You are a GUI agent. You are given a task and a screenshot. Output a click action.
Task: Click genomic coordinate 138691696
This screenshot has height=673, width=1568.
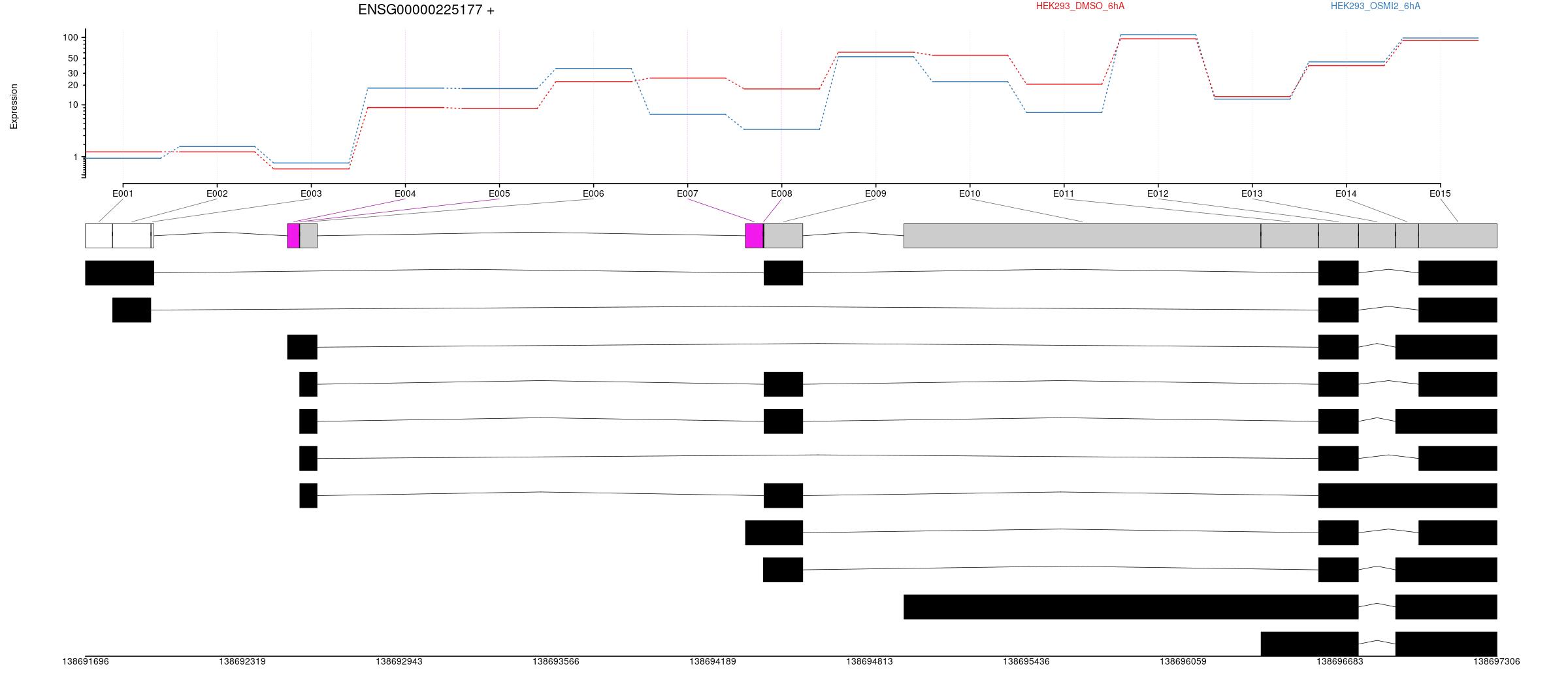86,661
